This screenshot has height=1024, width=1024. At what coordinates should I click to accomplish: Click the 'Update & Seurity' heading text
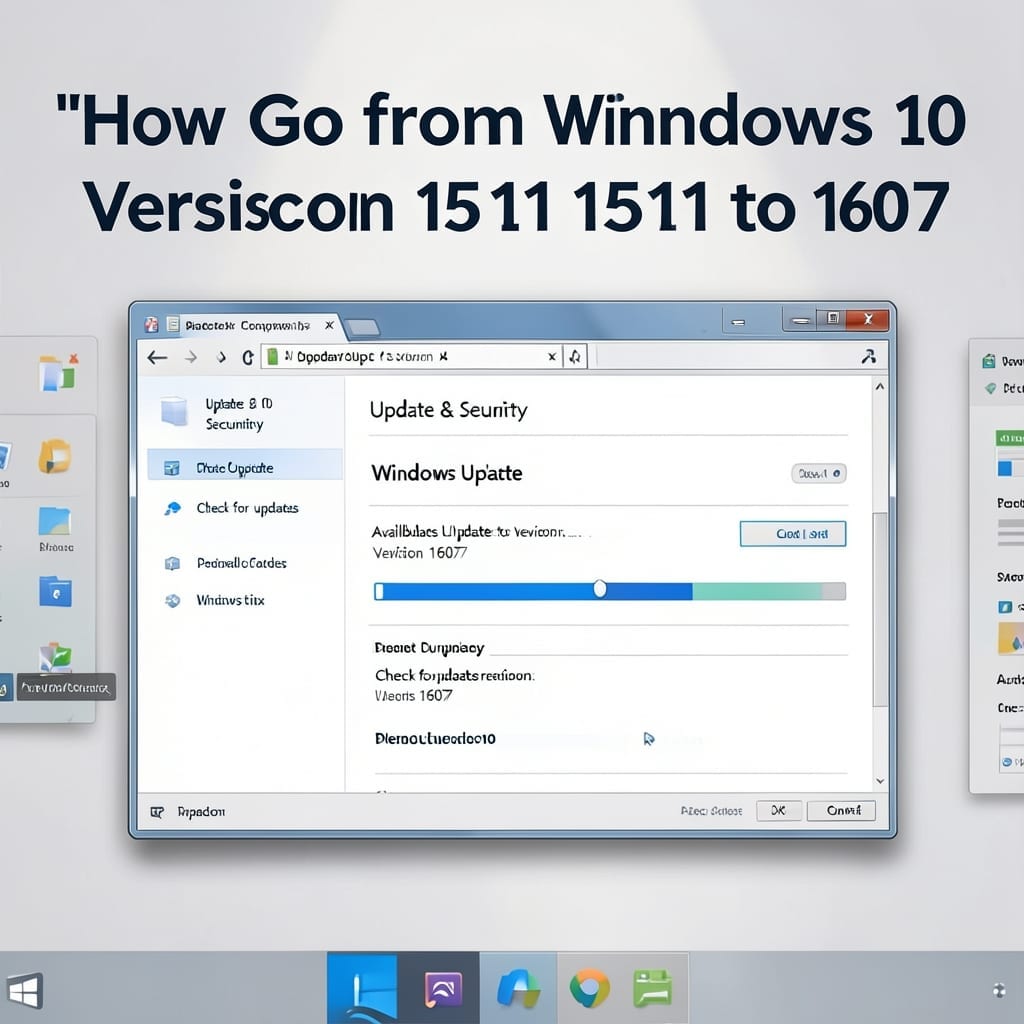click(x=448, y=410)
